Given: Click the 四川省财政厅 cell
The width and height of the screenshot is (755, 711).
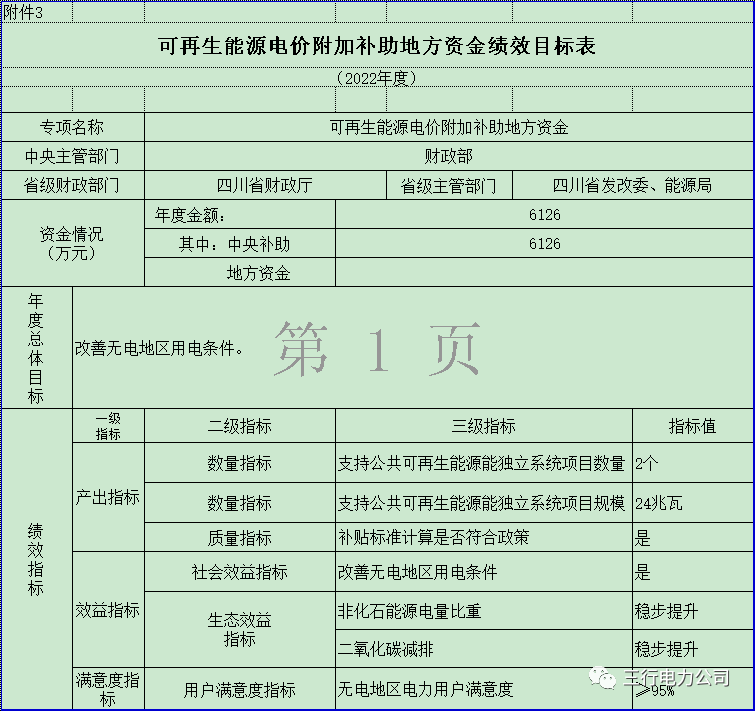Looking at the screenshot, I should click(x=264, y=186).
